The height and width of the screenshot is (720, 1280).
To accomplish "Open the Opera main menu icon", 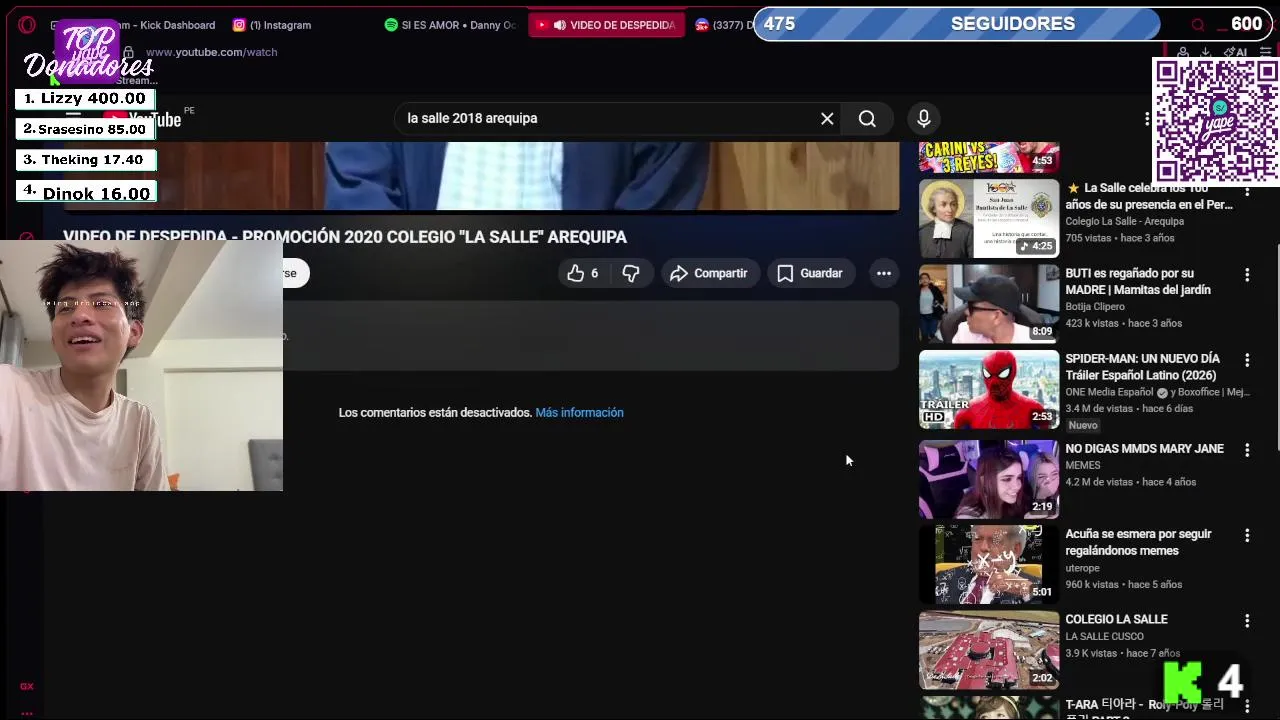I will pos(27,25).
